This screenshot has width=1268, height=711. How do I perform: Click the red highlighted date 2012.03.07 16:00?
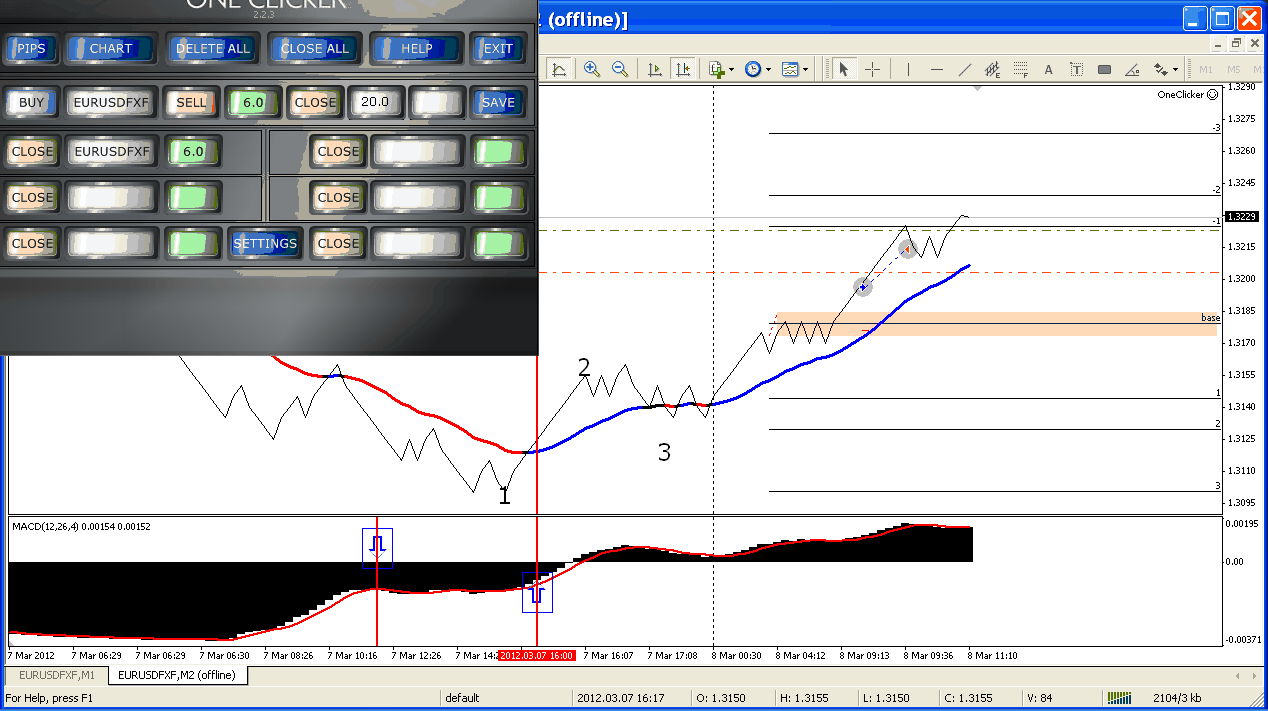[537, 655]
